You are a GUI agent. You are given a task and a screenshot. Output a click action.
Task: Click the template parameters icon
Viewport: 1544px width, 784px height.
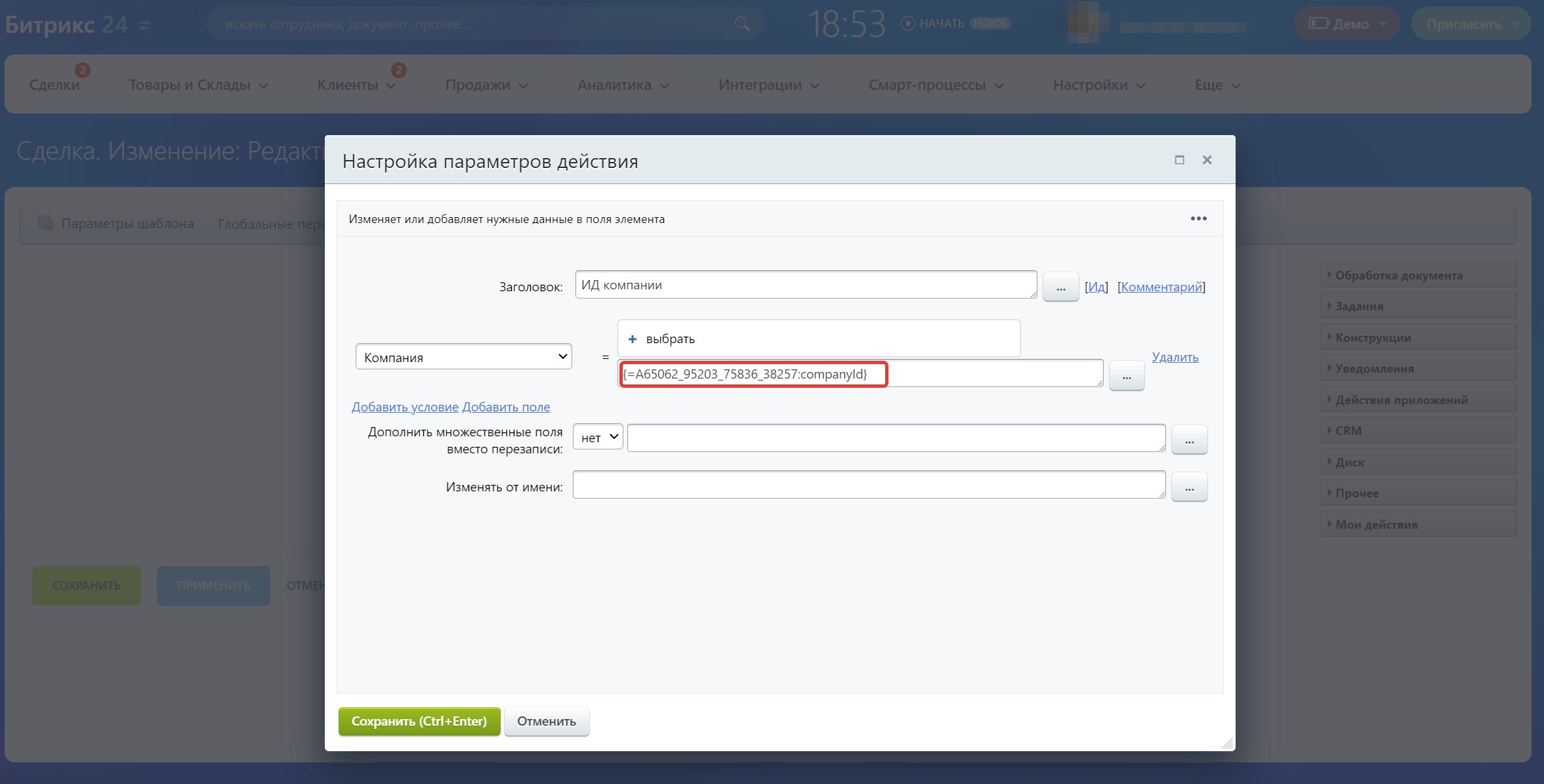pos(45,223)
